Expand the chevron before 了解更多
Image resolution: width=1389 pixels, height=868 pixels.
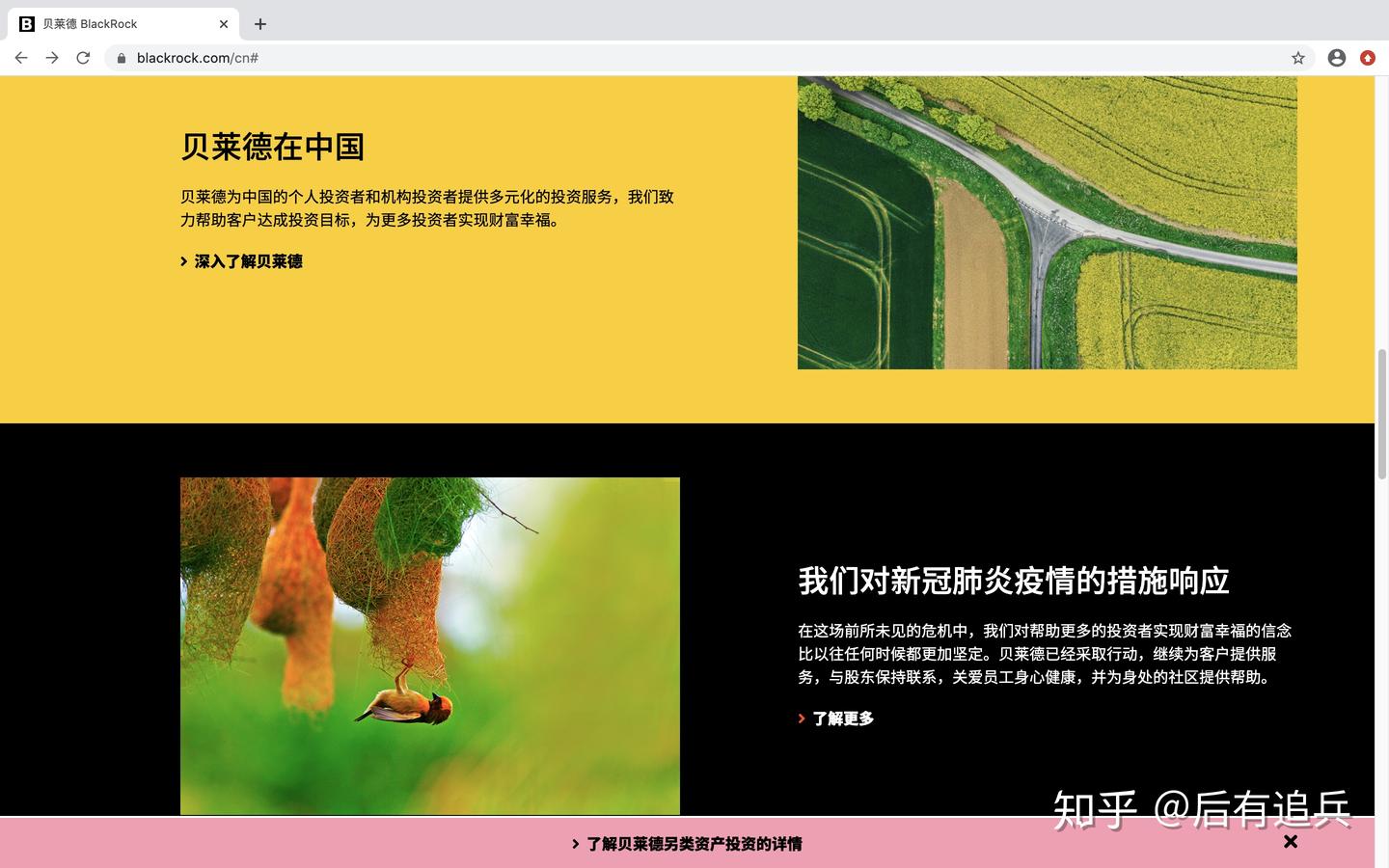pyautogui.click(x=801, y=718)
